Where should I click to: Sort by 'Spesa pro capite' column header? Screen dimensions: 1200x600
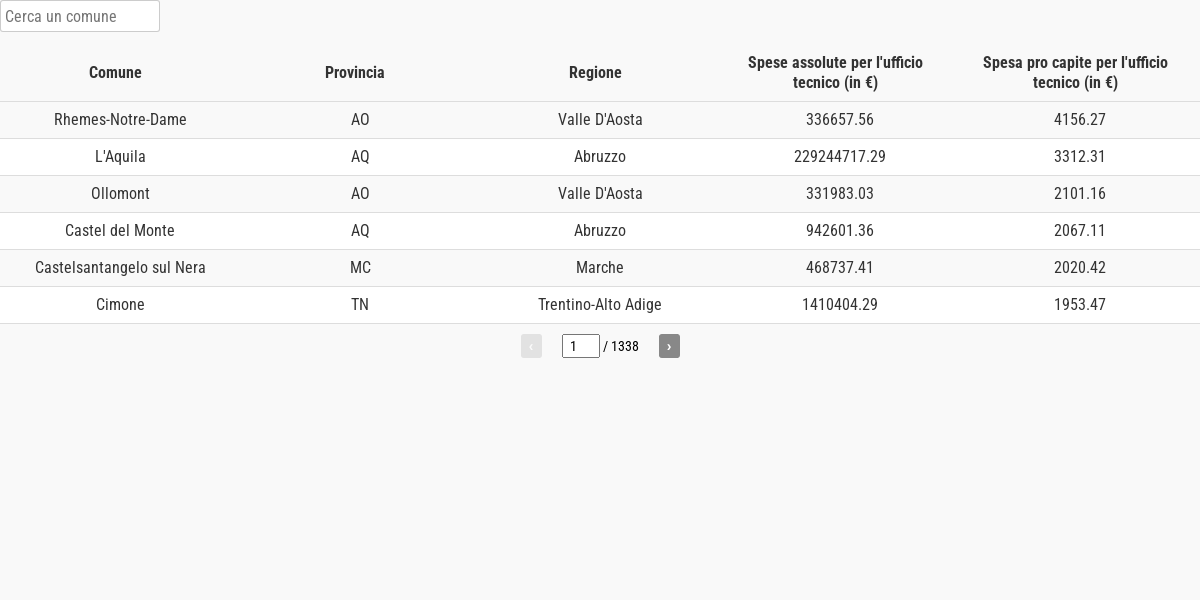(1075, 72)
